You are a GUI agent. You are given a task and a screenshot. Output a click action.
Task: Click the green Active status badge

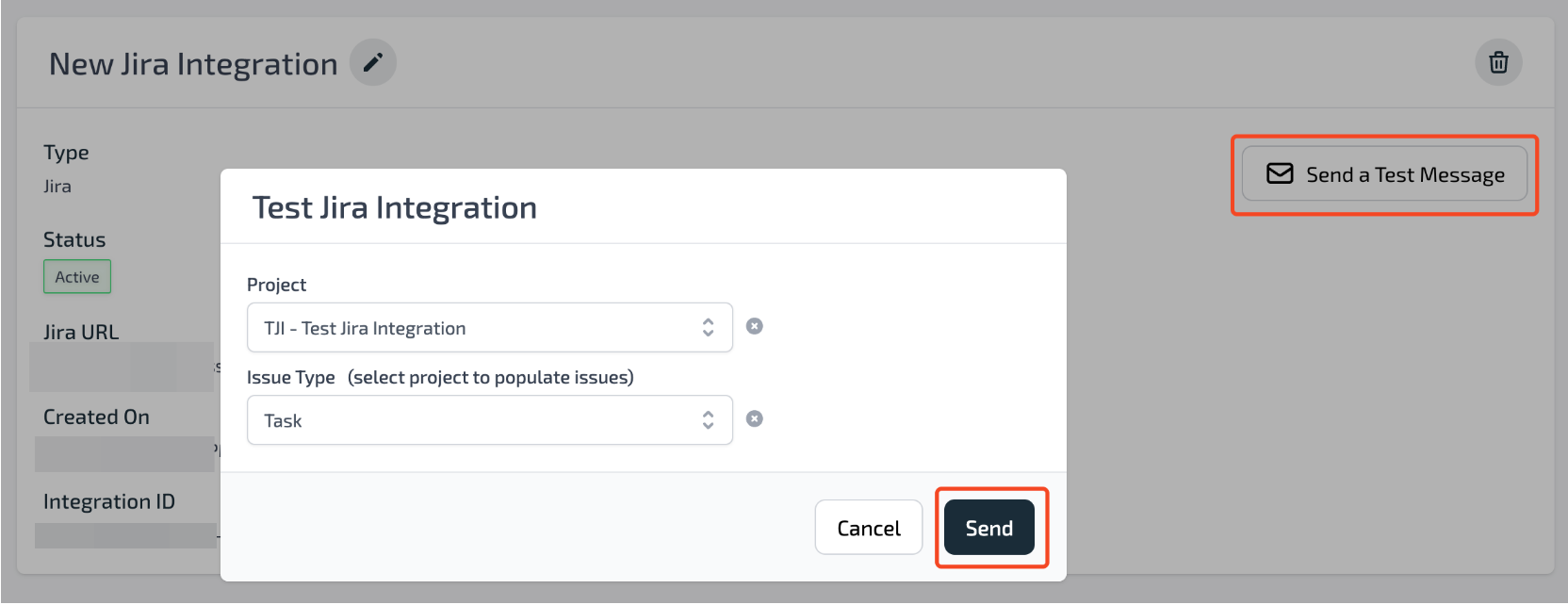point(77,277)
